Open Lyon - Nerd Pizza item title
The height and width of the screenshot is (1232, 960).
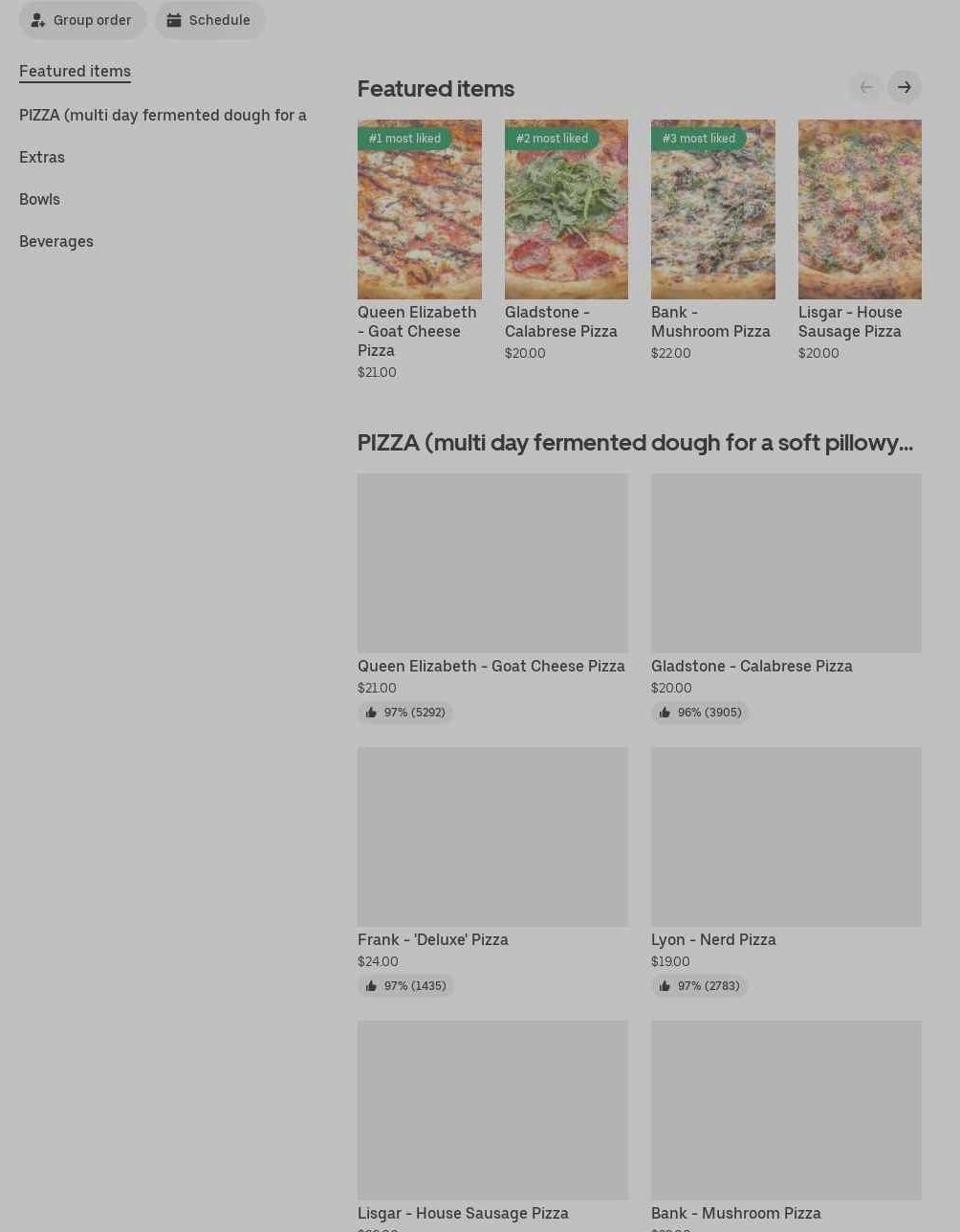pyautogui.click(x=713, y=939)
